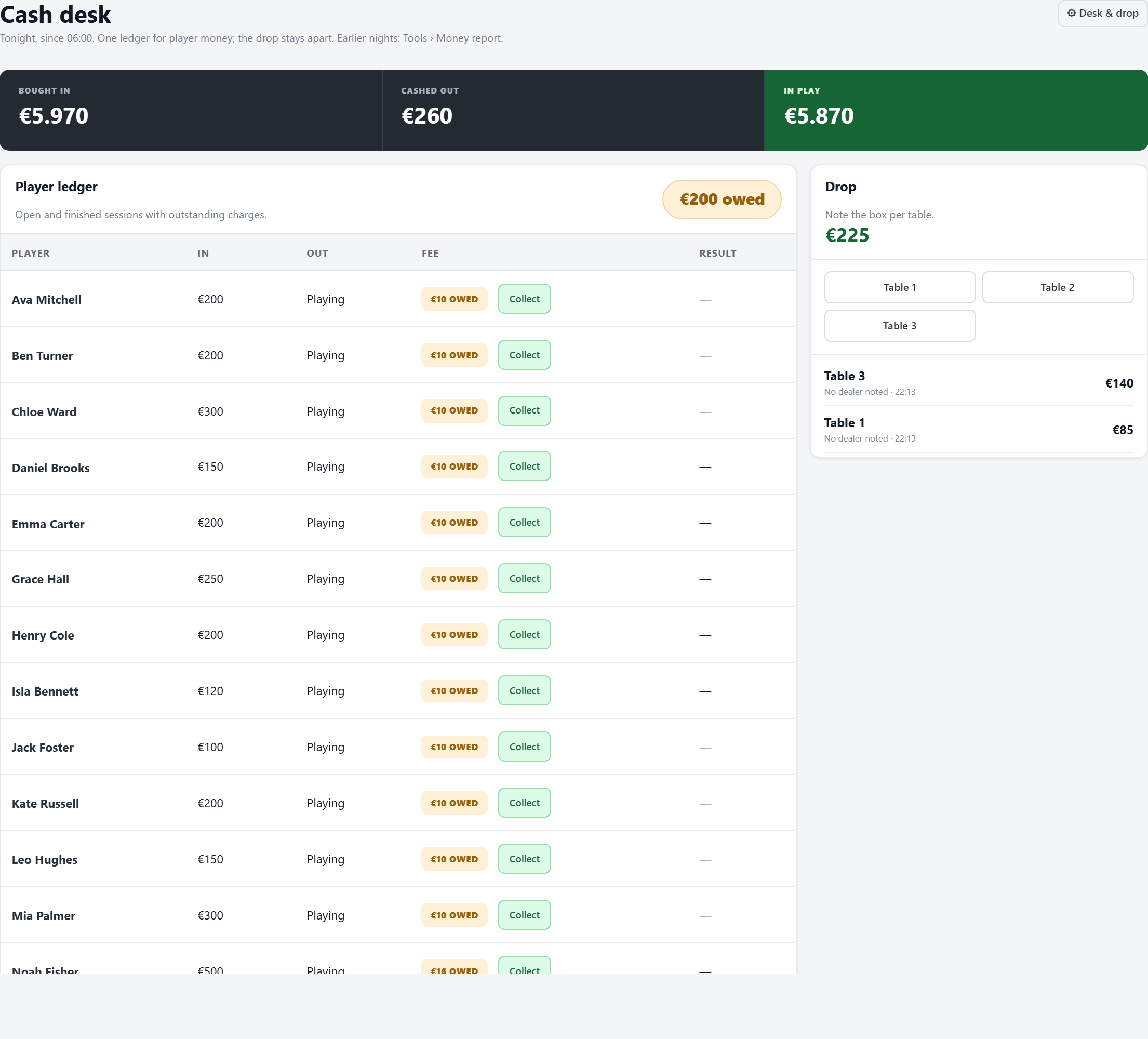
Task: Select Jack Foster's Playing status
Action: [325, 747]
